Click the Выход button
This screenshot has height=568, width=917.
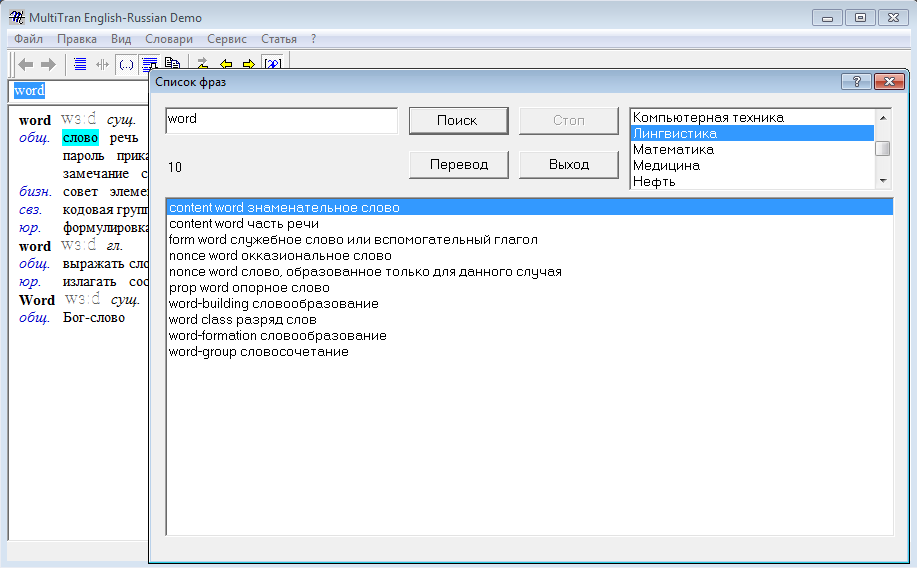568,164
